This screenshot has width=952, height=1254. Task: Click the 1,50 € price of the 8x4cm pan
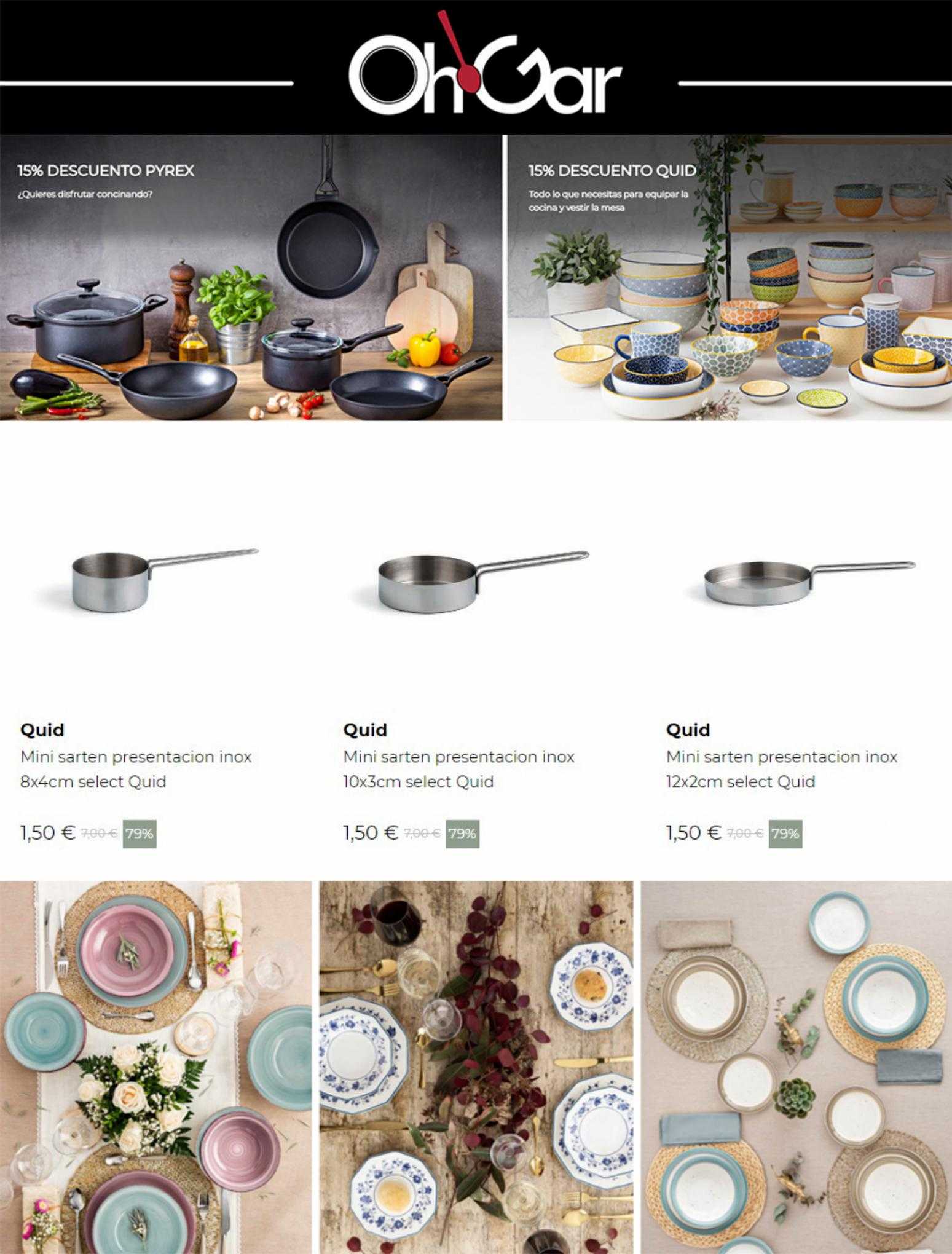point(47,833)
